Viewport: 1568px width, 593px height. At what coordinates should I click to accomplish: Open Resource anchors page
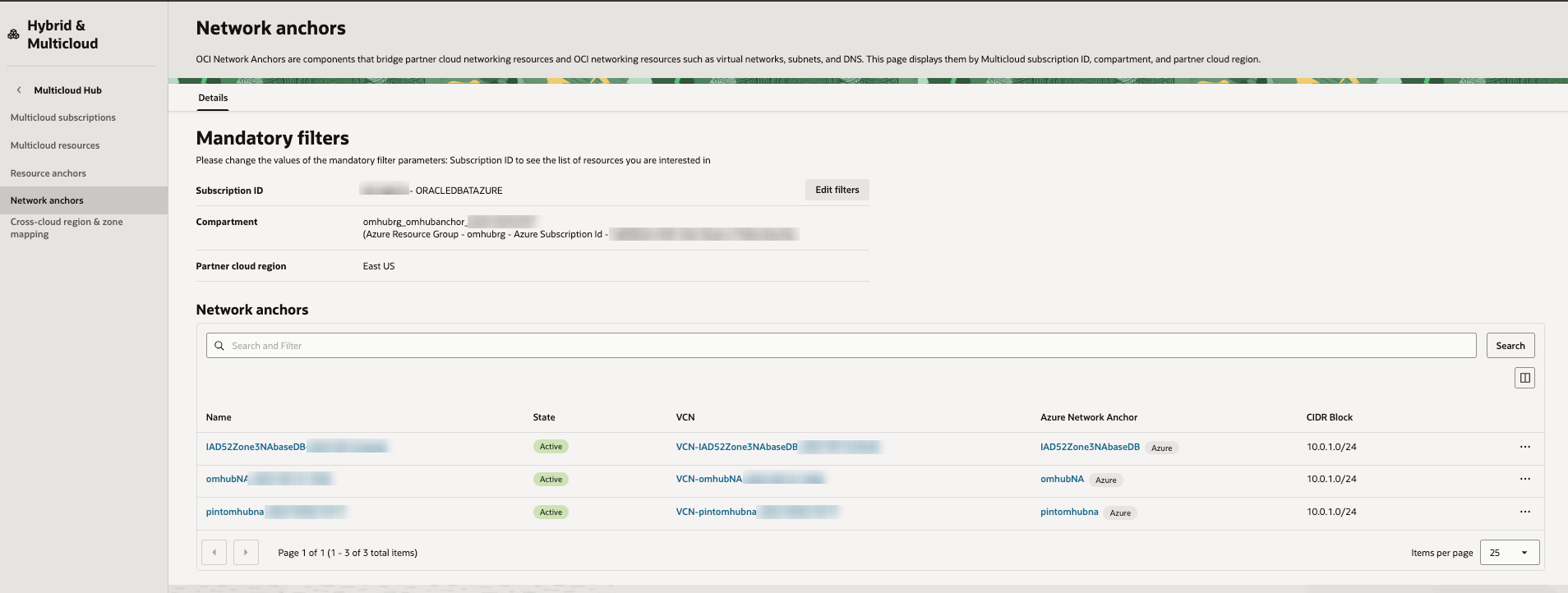point(48,173)
